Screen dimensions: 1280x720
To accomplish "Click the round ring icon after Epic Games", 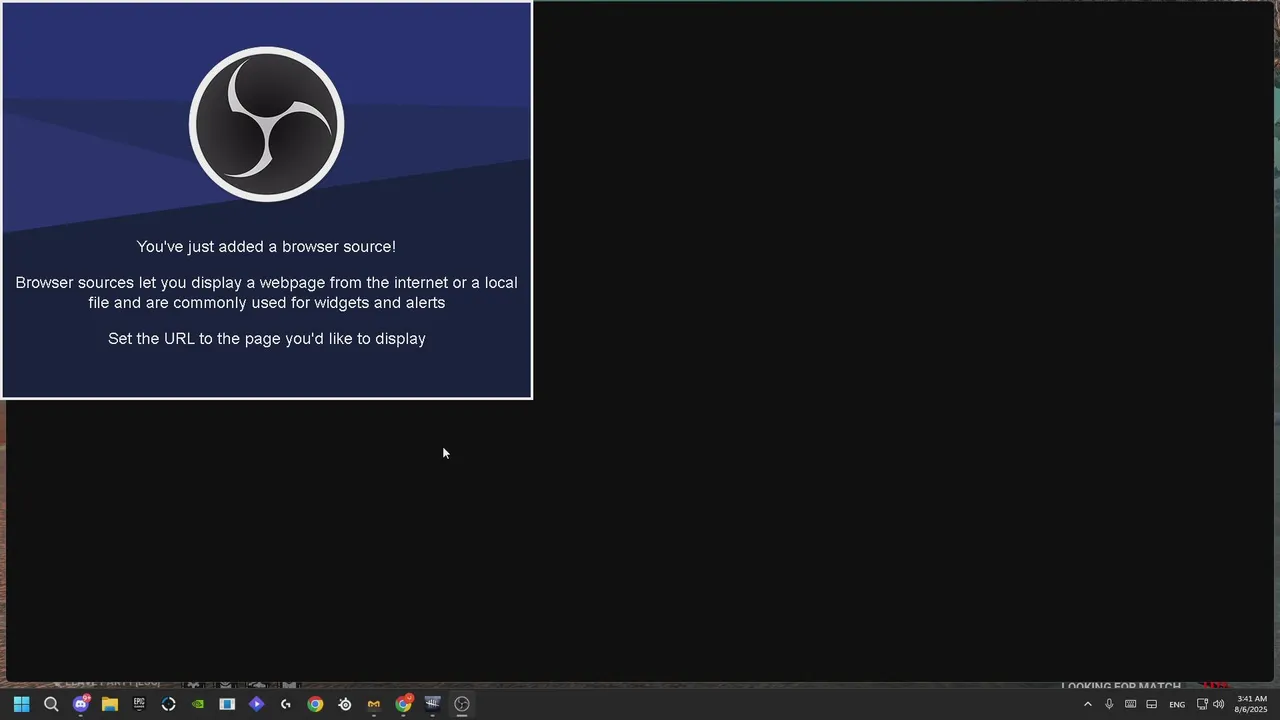I will 168,704.
